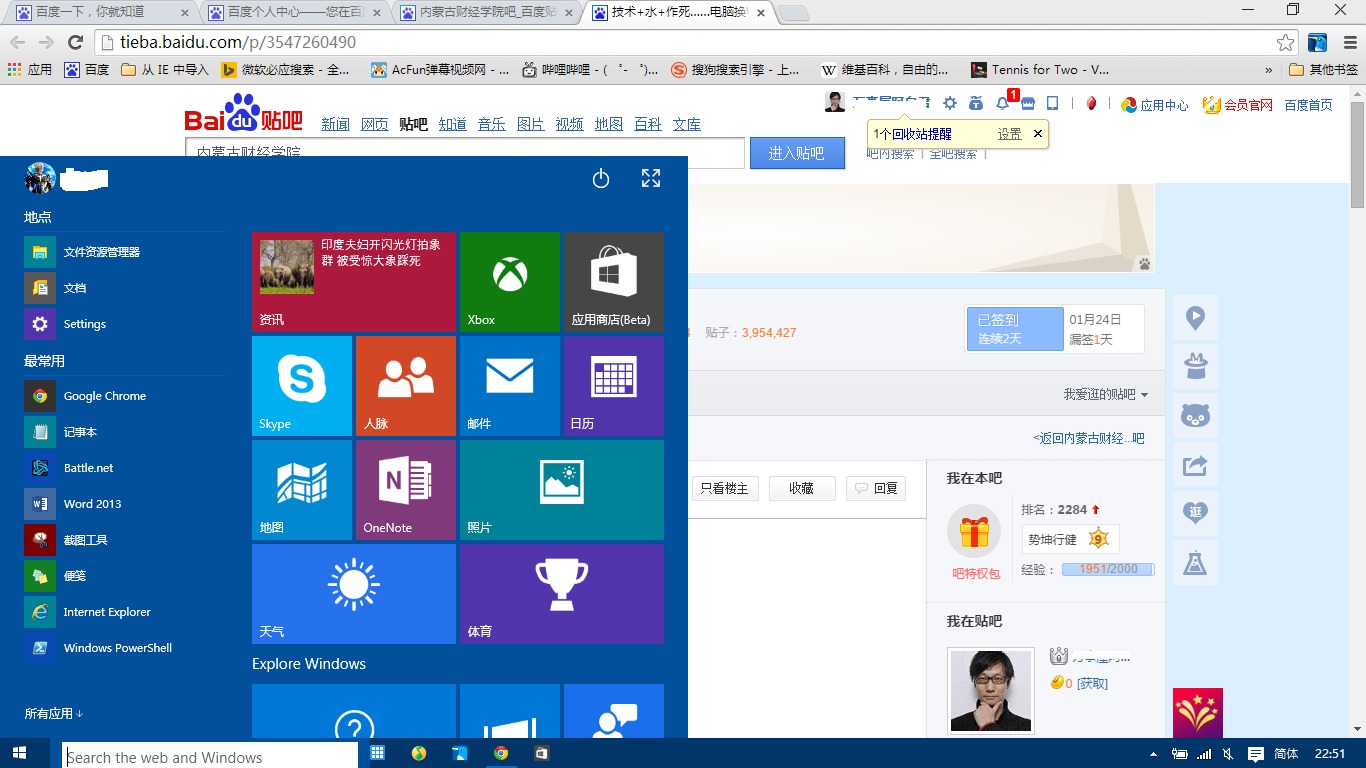Launch Internet Explorer from most used list
1366x768 pixels.
(x=125, y=612)
